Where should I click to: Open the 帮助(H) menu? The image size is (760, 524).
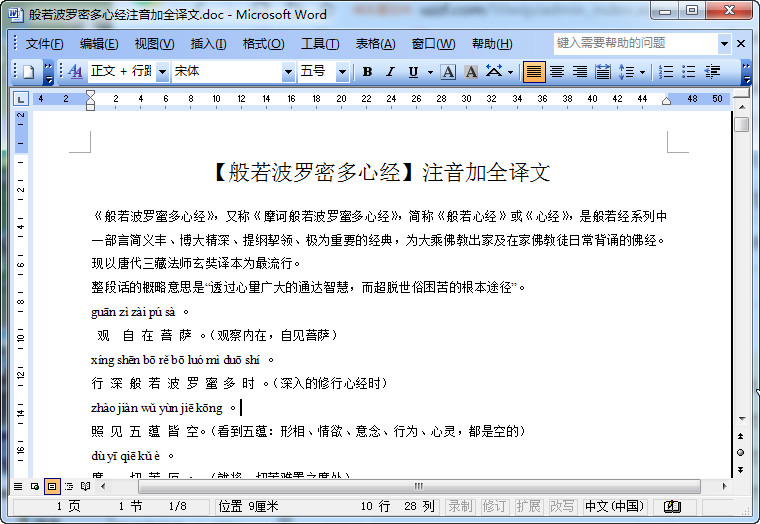(x=492, y=44)
